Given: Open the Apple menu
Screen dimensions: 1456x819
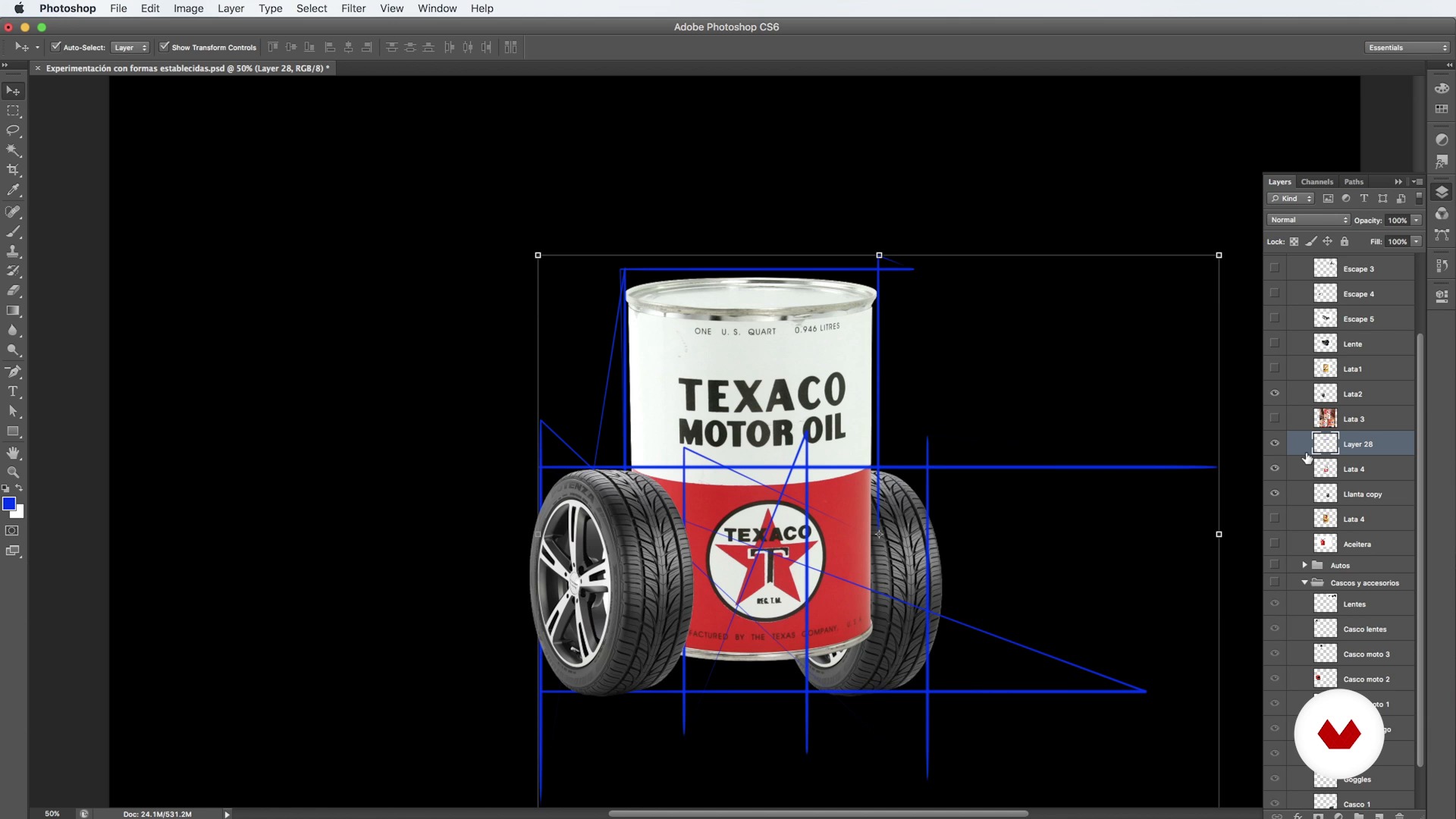Looking at the screenshot, I should (19, 8).
